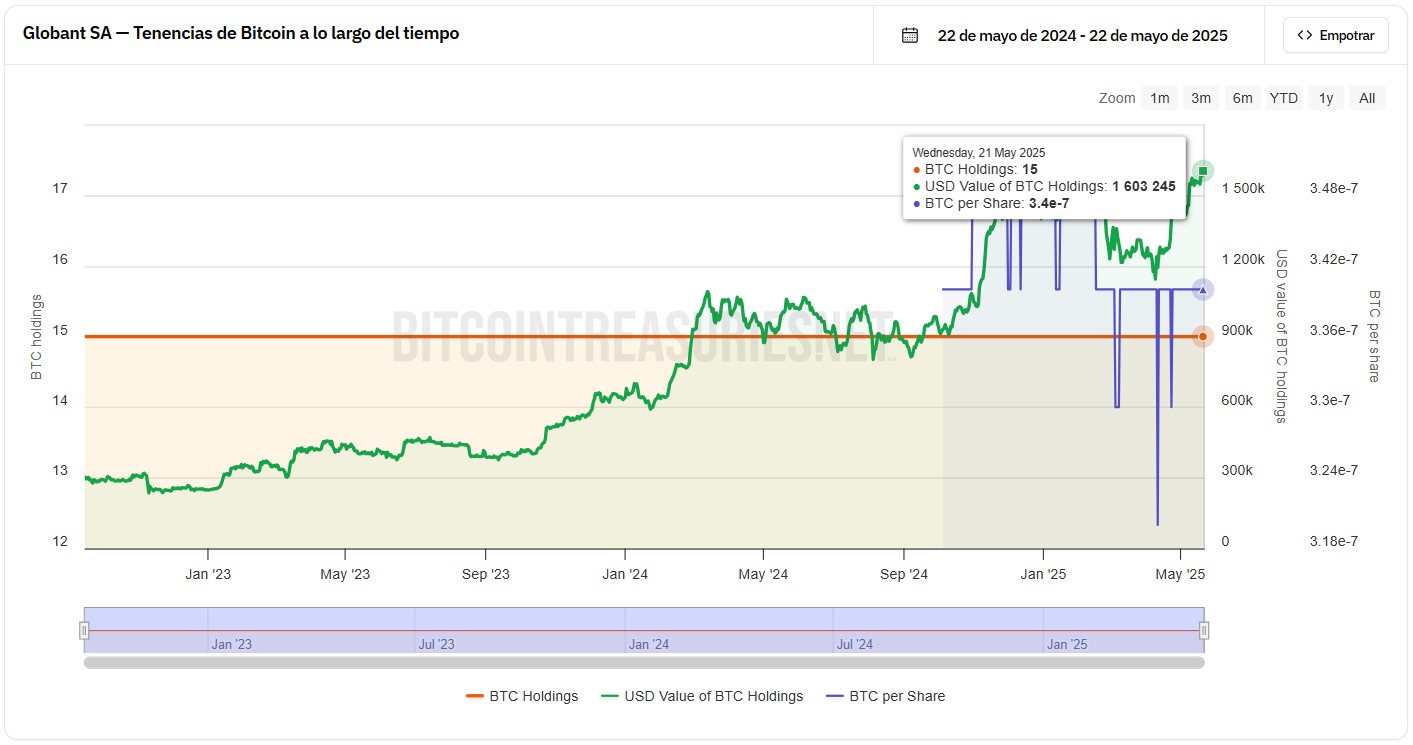This screenshot has width=1413, height=745.
Task: Hide USD Value of BTC Holdings series
Action: 701,696
